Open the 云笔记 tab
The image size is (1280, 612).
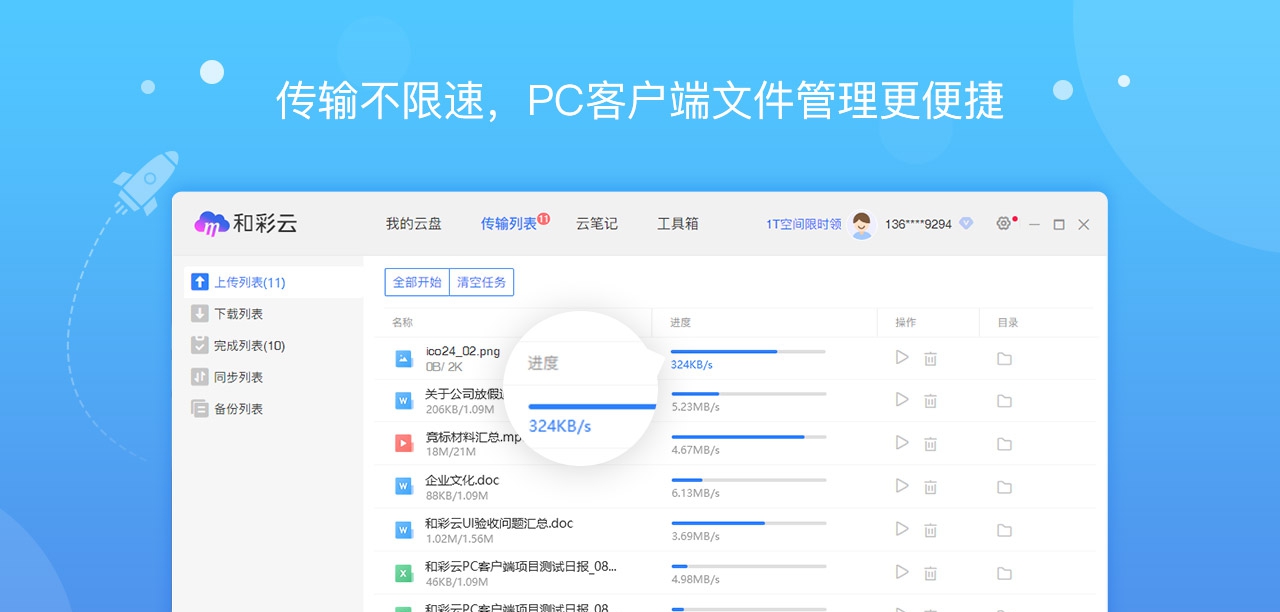597,224
